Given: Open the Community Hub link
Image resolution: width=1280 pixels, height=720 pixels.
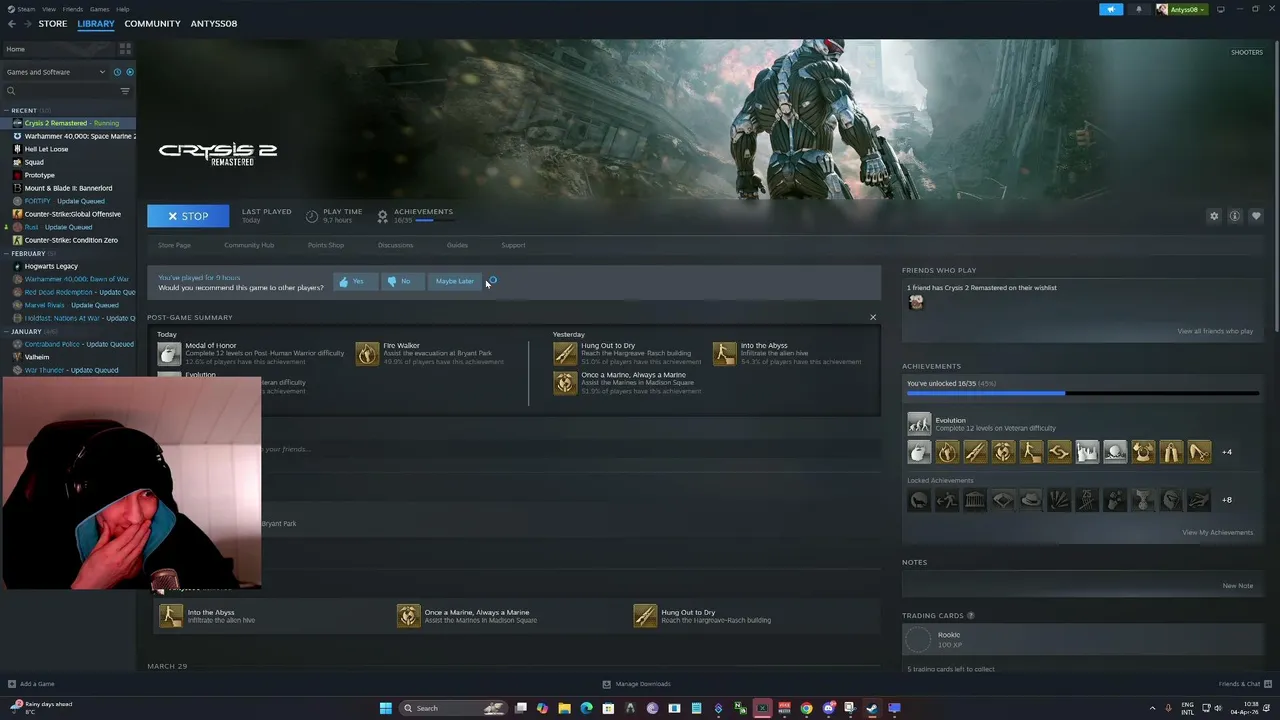Looking at the screenshot, I should pos(249,245).
